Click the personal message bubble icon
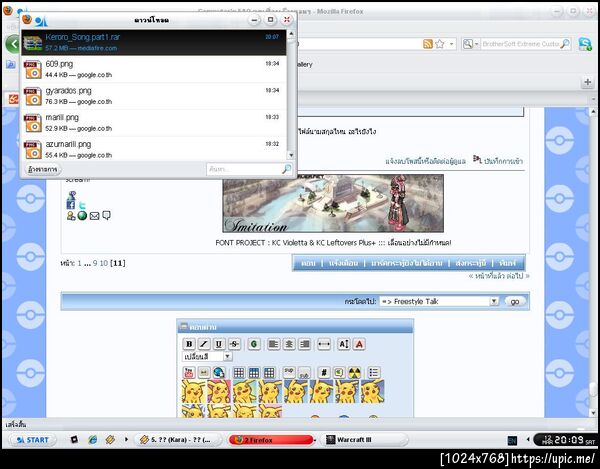This screenshot has height=469, width=600. click(106, 216)
